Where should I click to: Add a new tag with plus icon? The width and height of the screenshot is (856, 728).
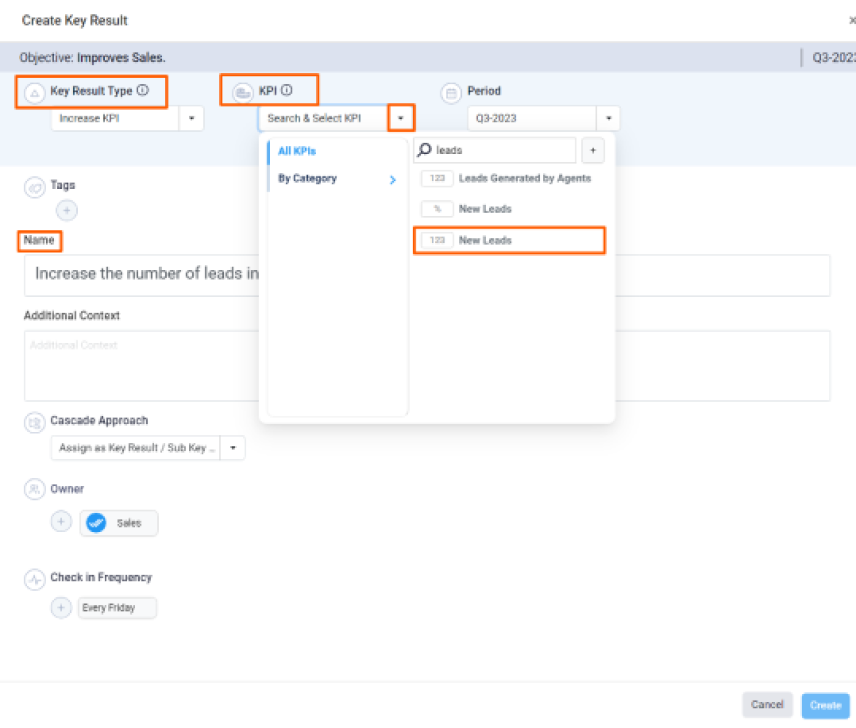(x=67, y=210)
